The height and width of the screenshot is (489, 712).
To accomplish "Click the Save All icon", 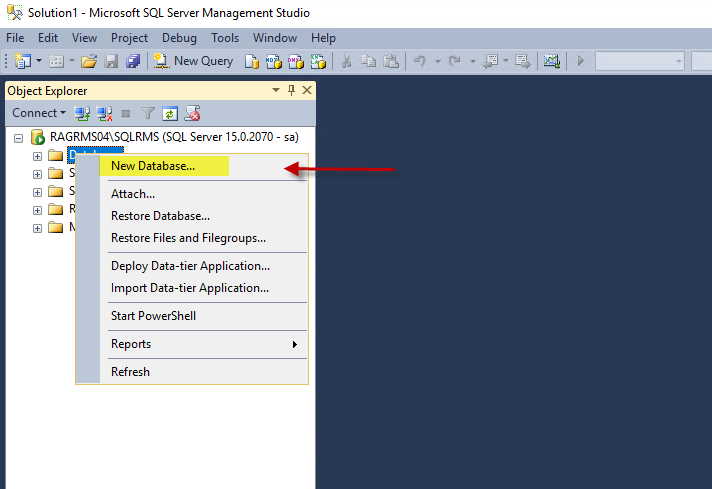I will pos(133,61).
